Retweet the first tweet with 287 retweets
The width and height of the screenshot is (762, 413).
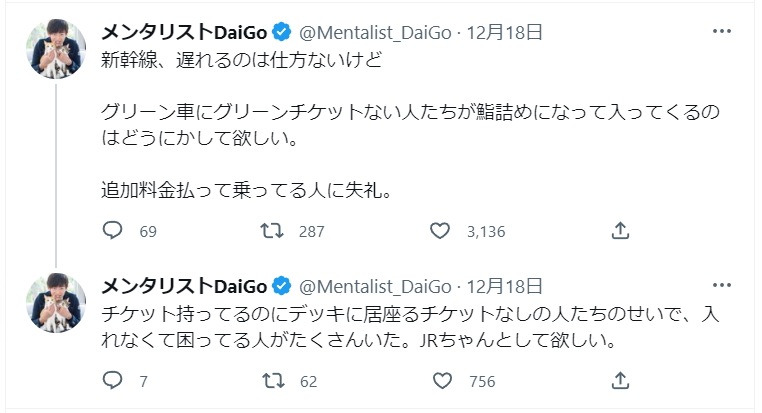pyautogui.click(x=271, y=231)
